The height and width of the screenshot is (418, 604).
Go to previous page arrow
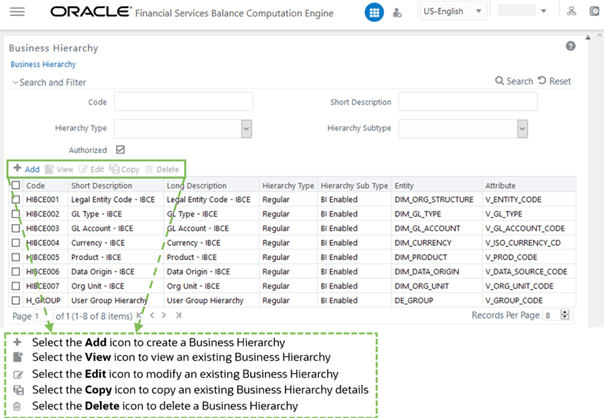click(152, 315)
